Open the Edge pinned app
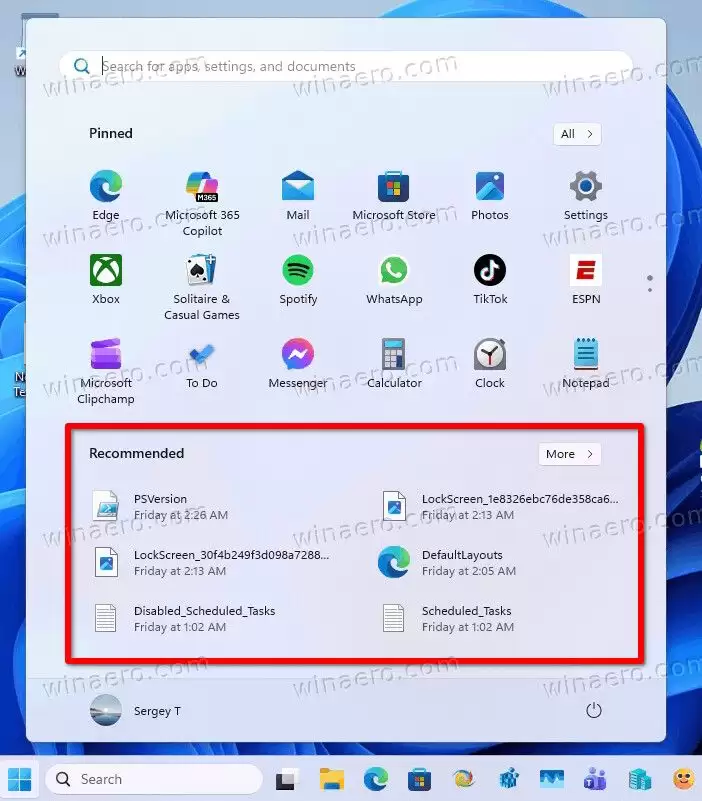The image size is (702, 801). pyautogui.click(x=106, y=195)
